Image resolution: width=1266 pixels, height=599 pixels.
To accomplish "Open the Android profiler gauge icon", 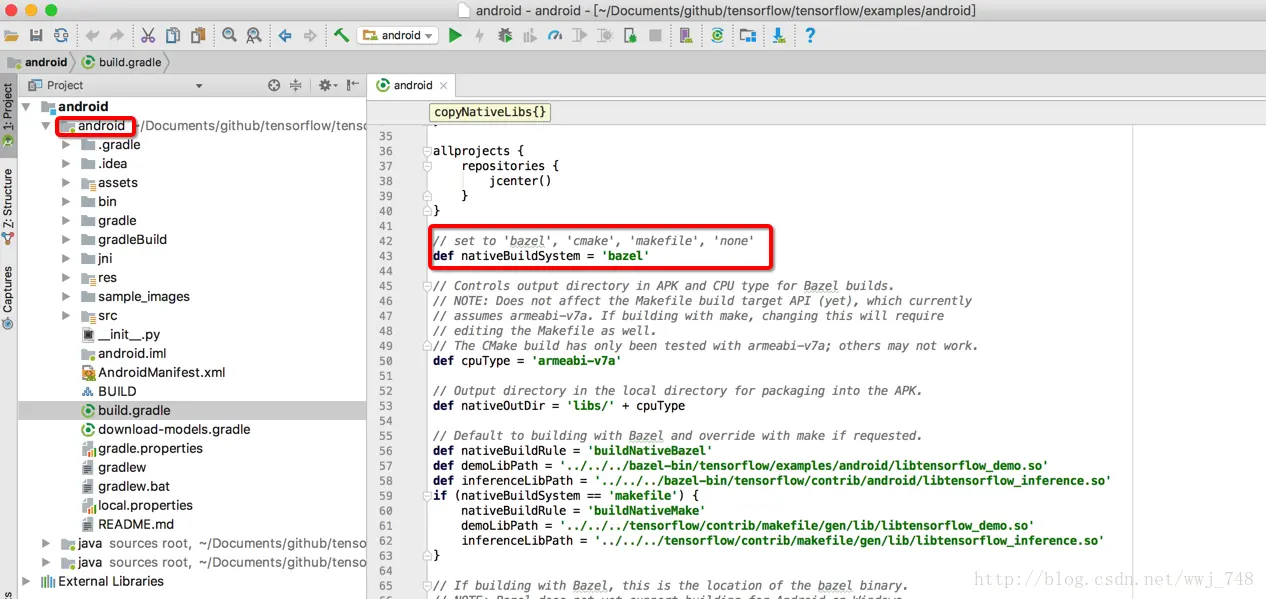I will 555,36.
